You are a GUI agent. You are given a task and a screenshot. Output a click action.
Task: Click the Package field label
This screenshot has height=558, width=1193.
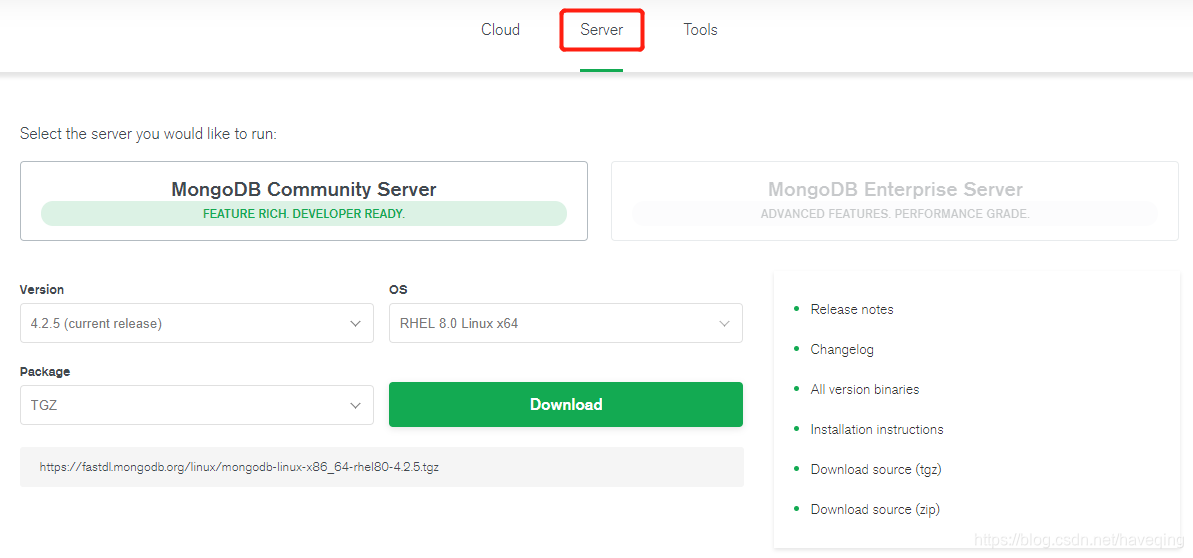point(45,371)
